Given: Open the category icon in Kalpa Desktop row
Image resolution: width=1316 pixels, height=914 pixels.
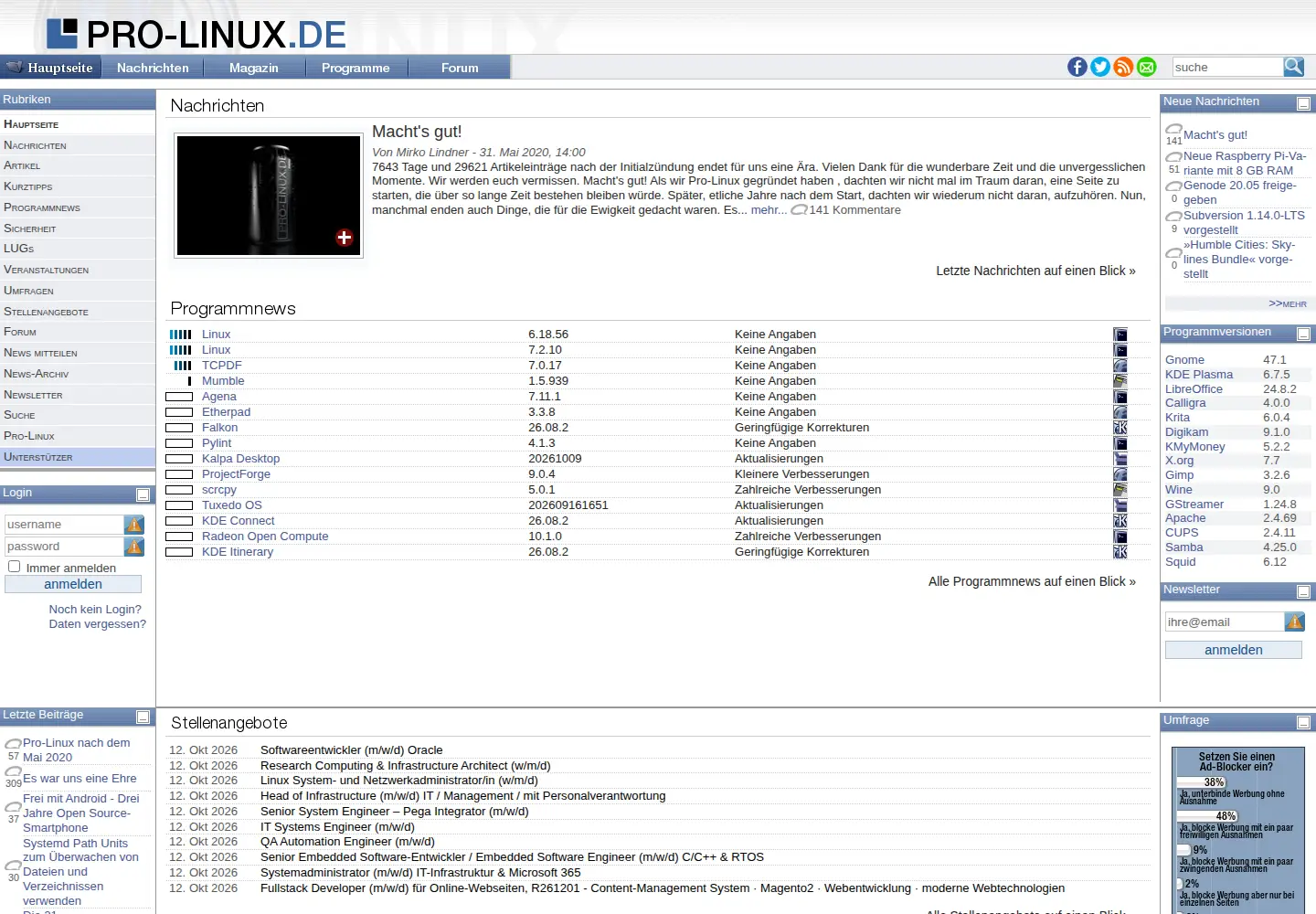Looking at the screenshot, I should (x=1120, y=459).
